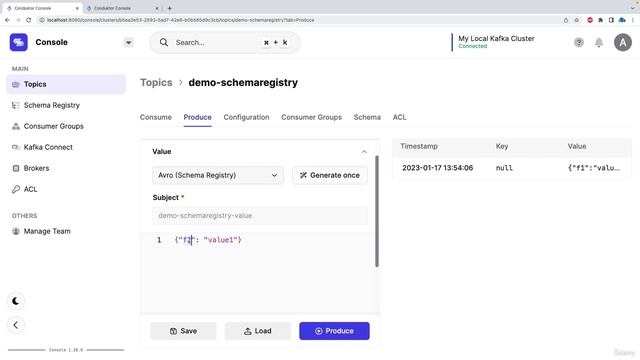This screenshot has height=360, width=640.
Task: Click the null key cell
Action: [x=504, y=168]
